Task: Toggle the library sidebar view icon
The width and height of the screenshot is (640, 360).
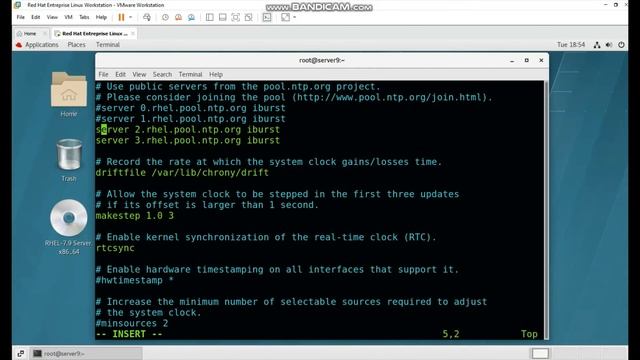Action: click(209, 17)
